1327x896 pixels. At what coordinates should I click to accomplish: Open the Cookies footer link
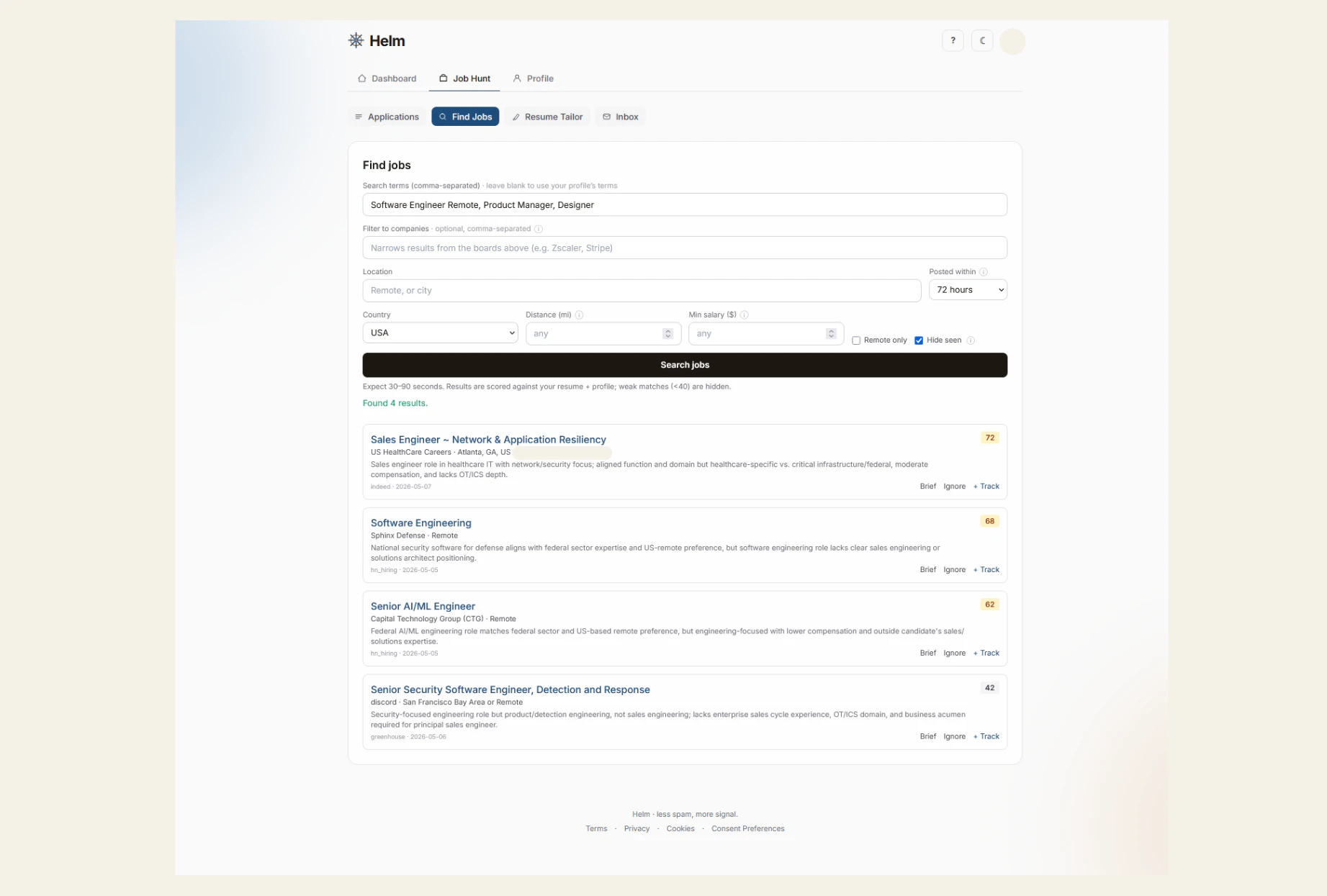[x=680, y=829]
